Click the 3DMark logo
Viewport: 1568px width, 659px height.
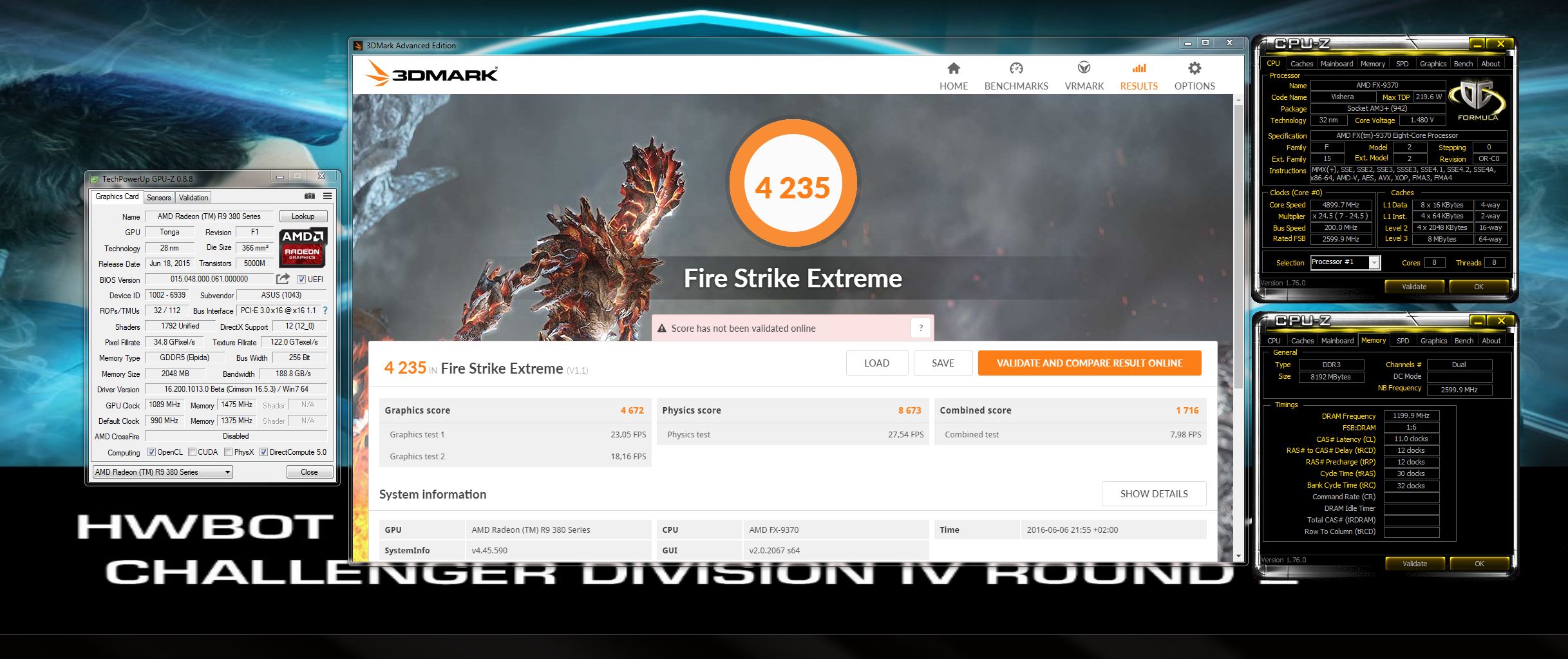(x=431, y=74)
